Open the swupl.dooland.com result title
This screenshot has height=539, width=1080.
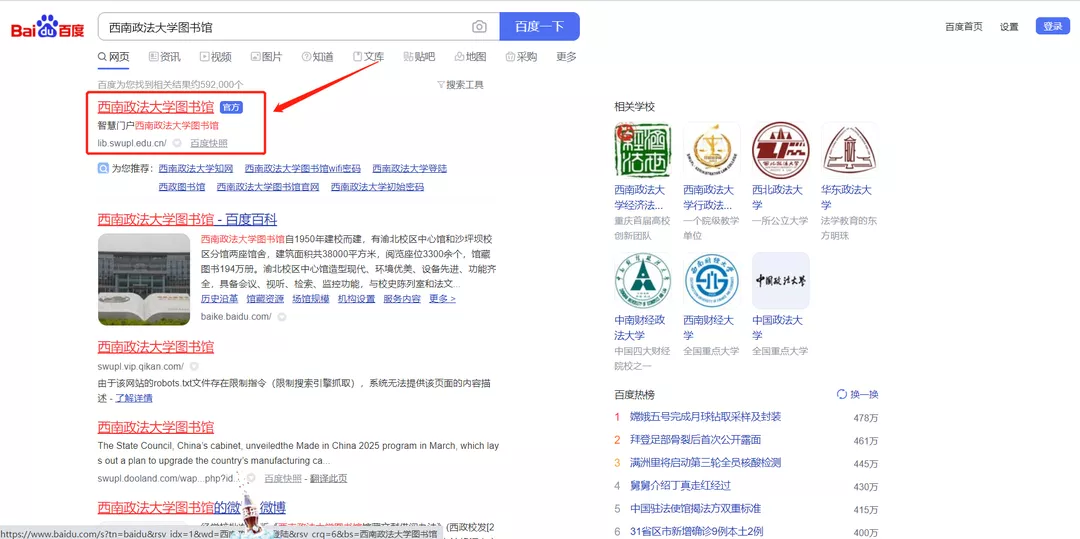tap(156, 426)
